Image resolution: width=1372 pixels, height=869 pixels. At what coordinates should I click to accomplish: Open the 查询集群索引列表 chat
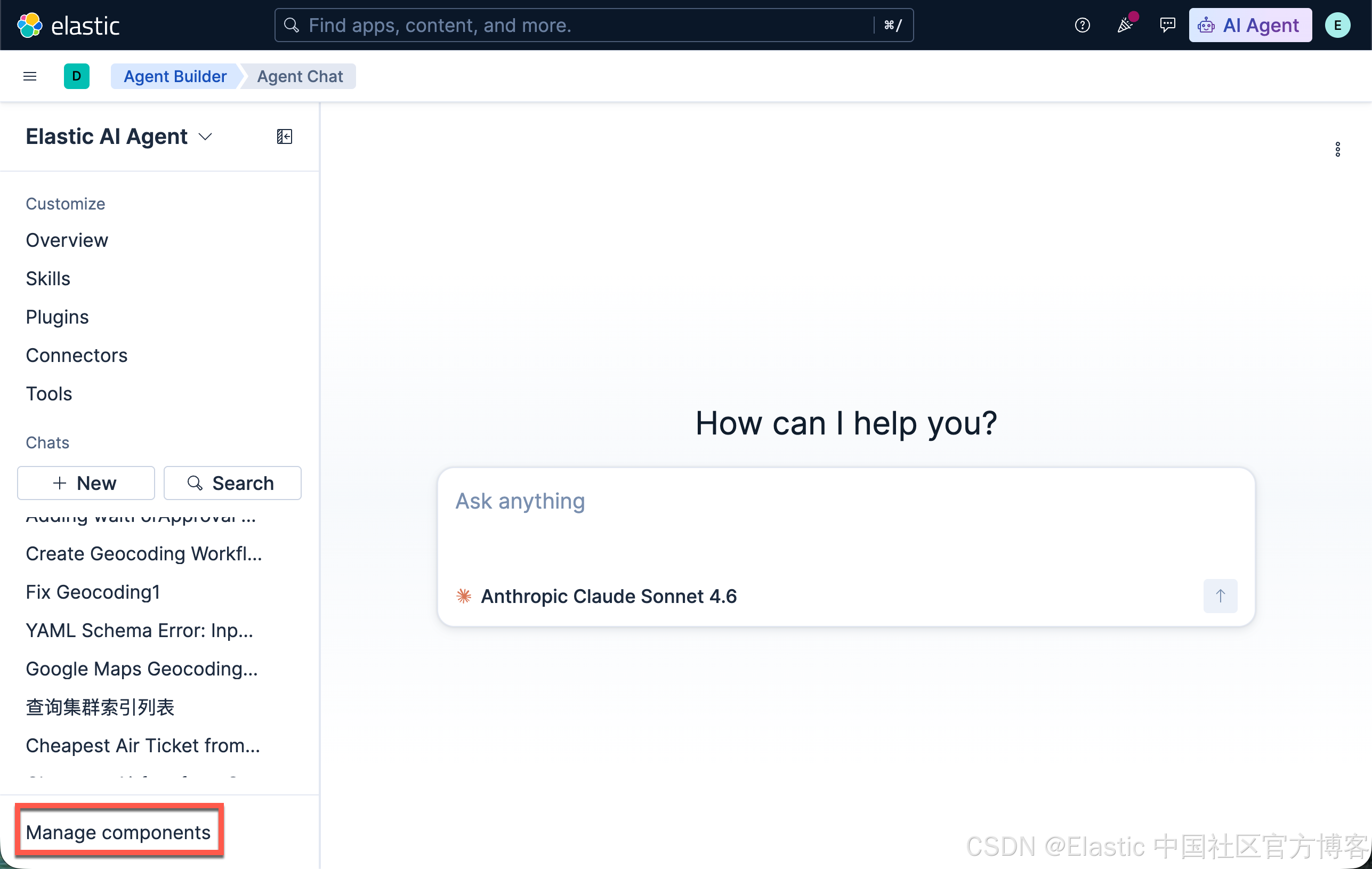(x=100, y=707)
